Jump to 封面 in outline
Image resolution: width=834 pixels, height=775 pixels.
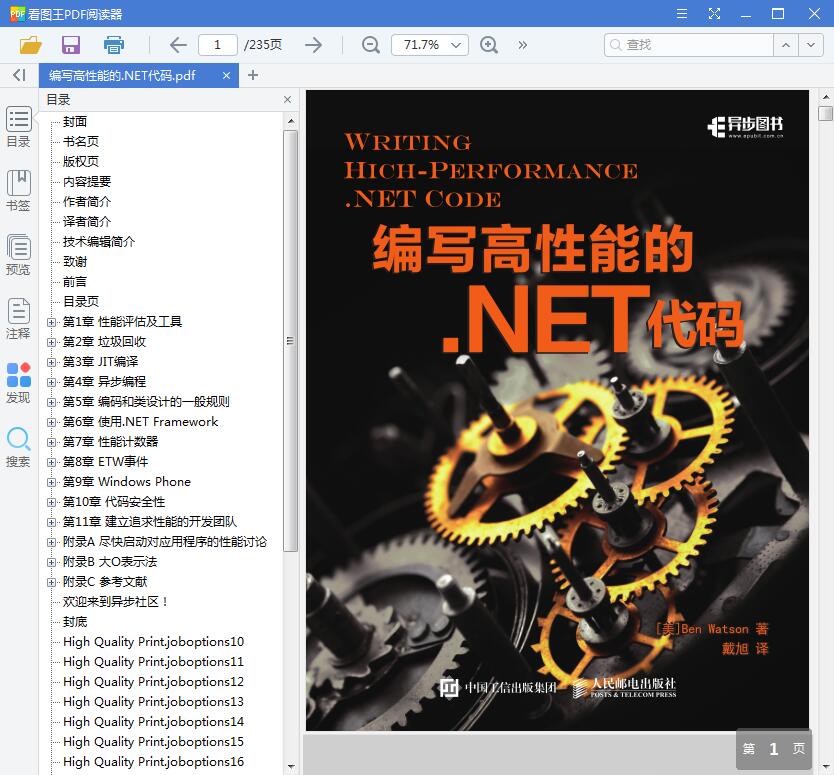[75, 122]
